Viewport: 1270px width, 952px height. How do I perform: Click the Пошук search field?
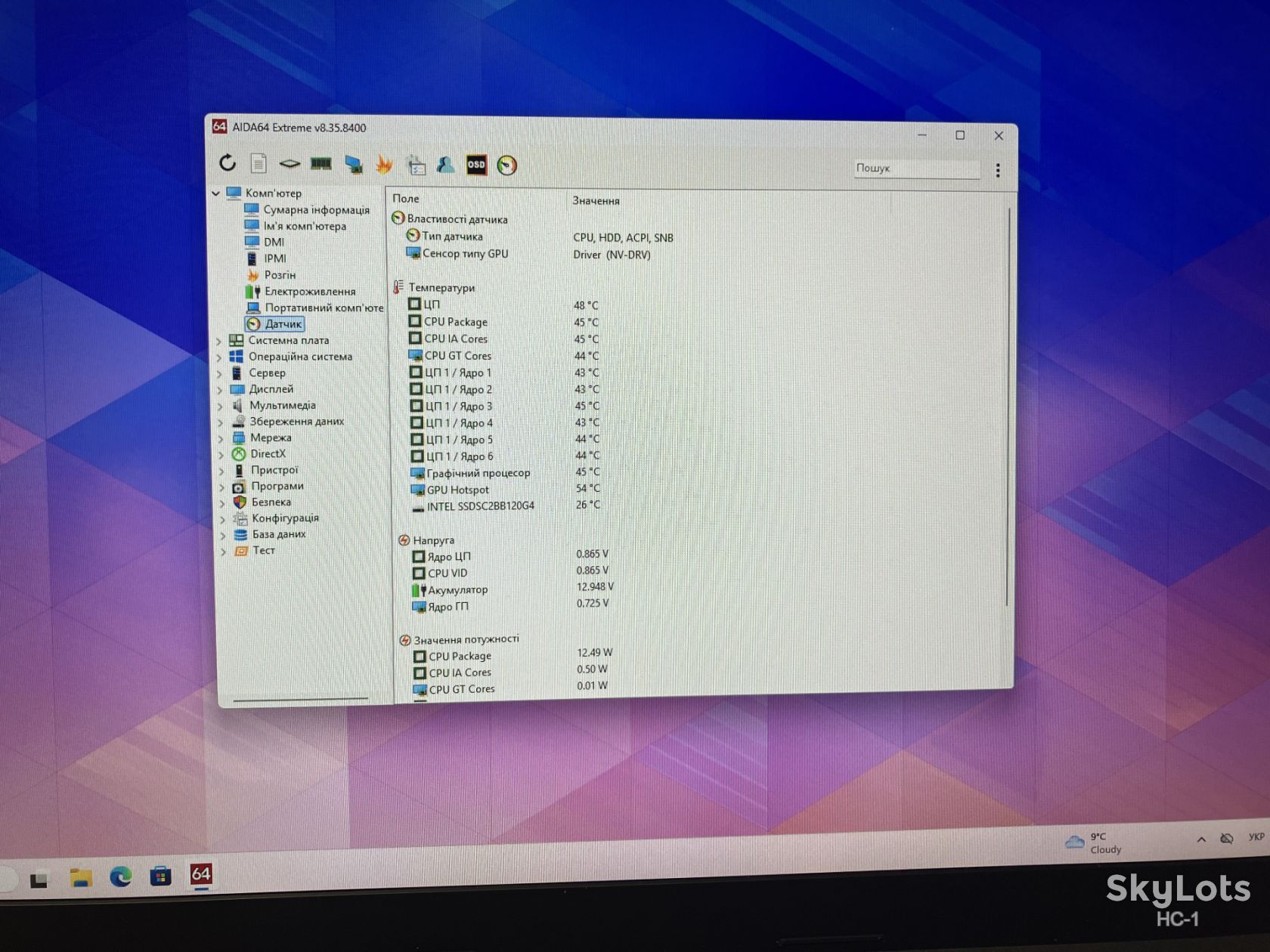(917, 168)
